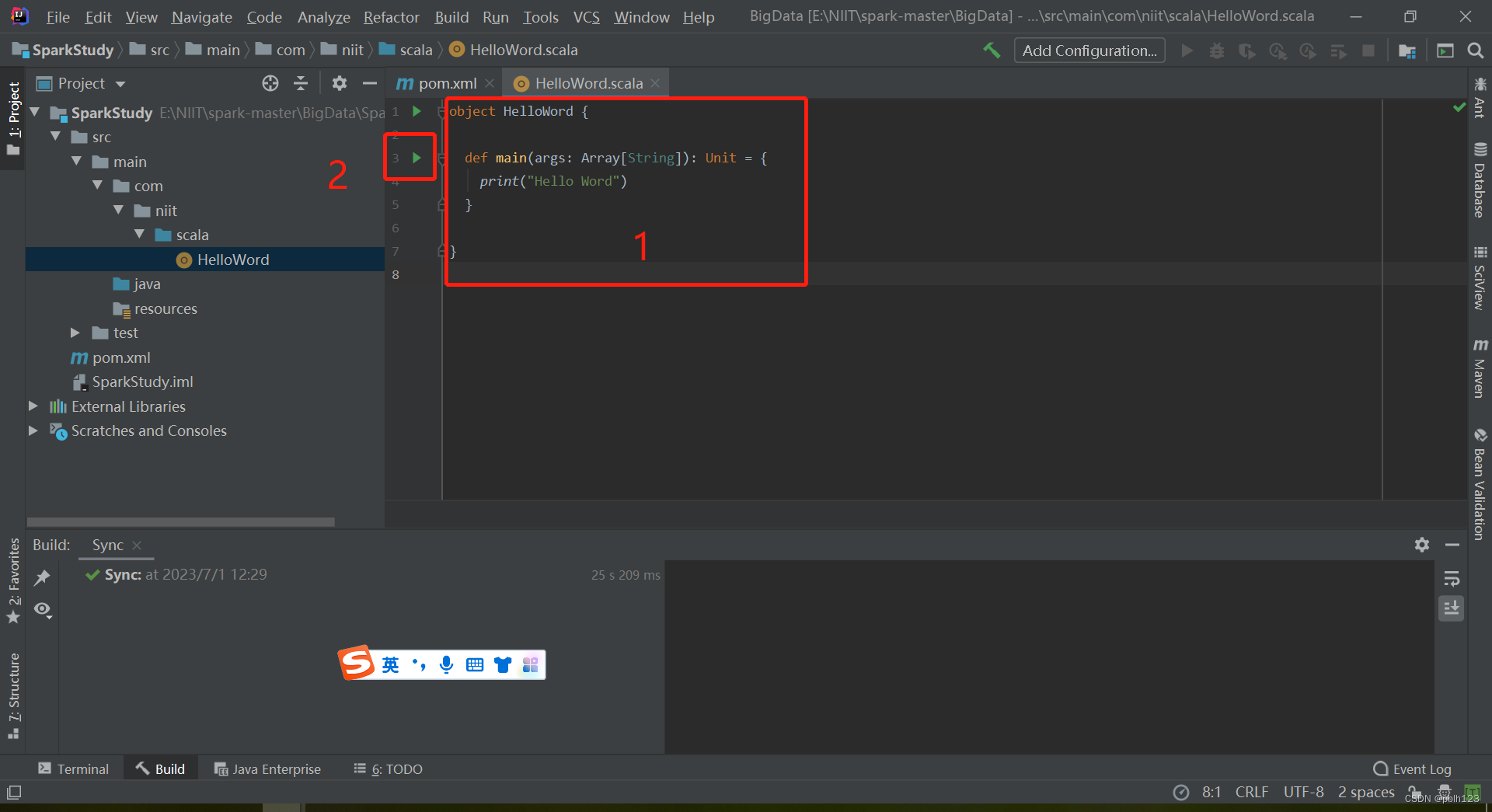The width and height of the screenshot is (1492, 812).
Task: Collapse the src folder
Action: coord(55,137)
